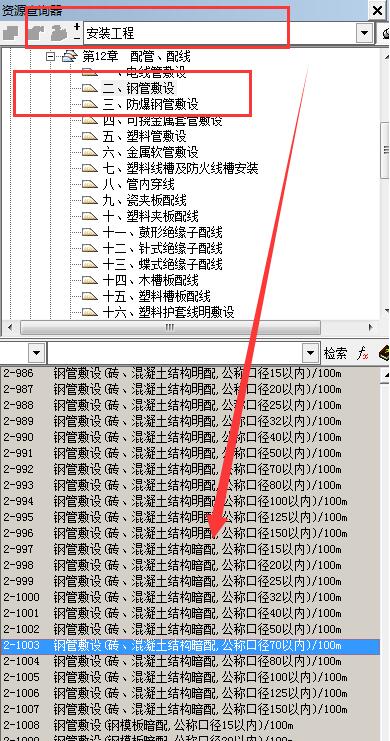This screenshot has width=390, height=741.
Task: Click the folder icon of 十、塑料夹板配线
Action: (x=89, y=216)
